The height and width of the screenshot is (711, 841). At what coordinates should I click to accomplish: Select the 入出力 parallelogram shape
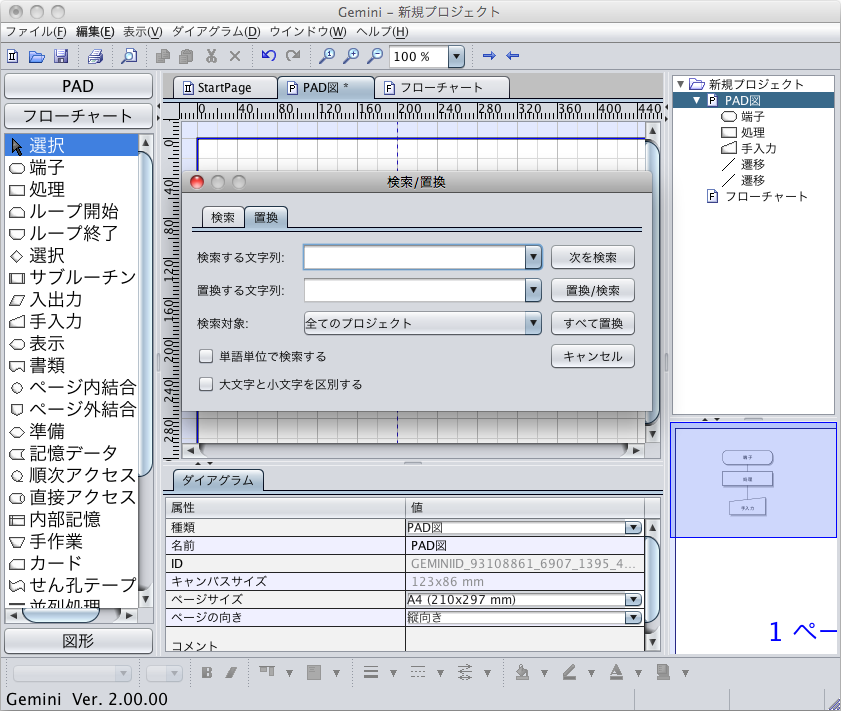(x=72, y=299)
